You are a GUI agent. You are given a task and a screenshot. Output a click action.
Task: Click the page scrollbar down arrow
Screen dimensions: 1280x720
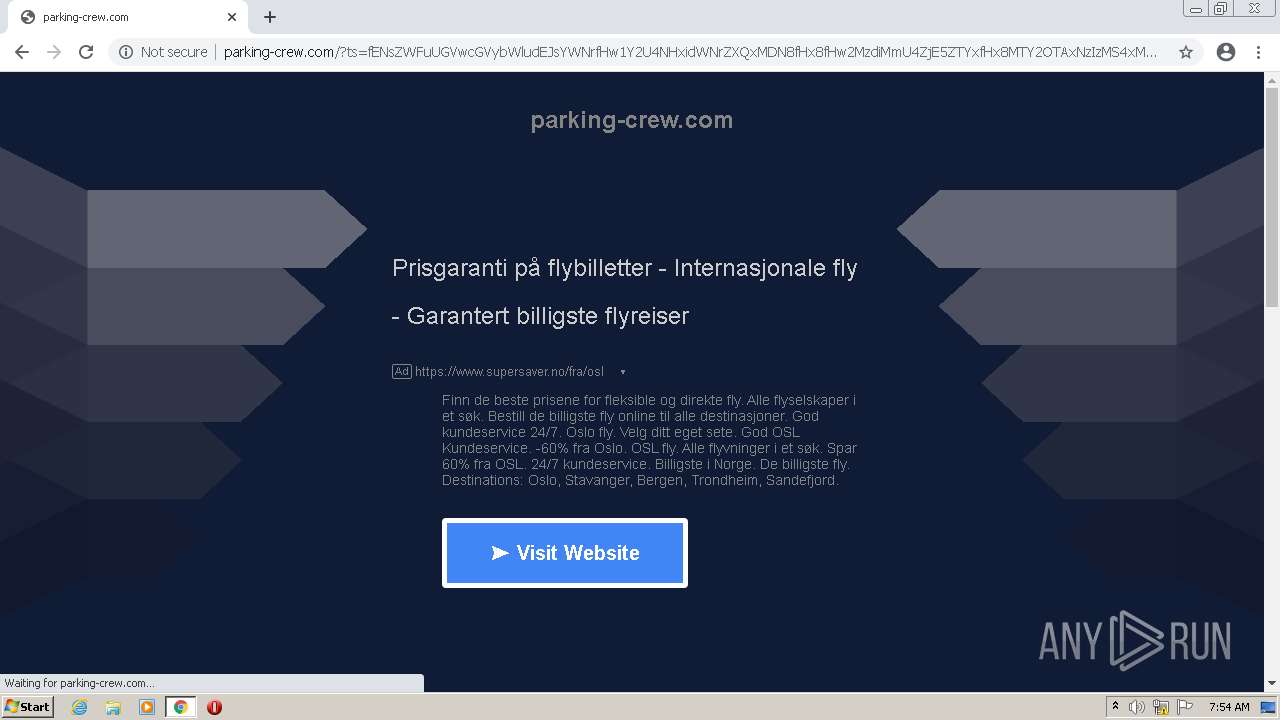1272,684
